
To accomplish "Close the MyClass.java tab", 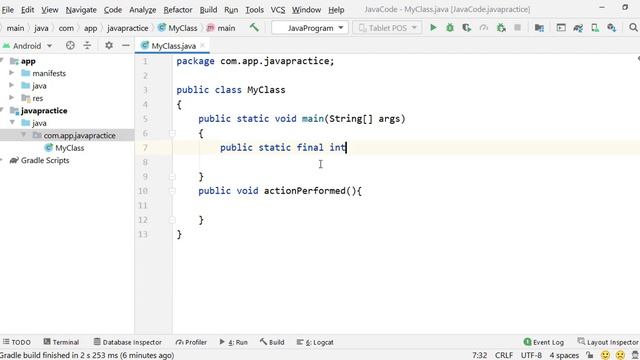I will [x=202, y=45].
